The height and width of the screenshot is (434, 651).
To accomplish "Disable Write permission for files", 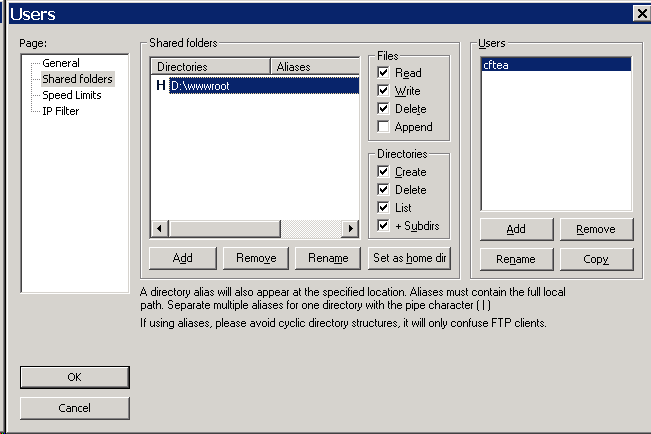I will 384,91.
